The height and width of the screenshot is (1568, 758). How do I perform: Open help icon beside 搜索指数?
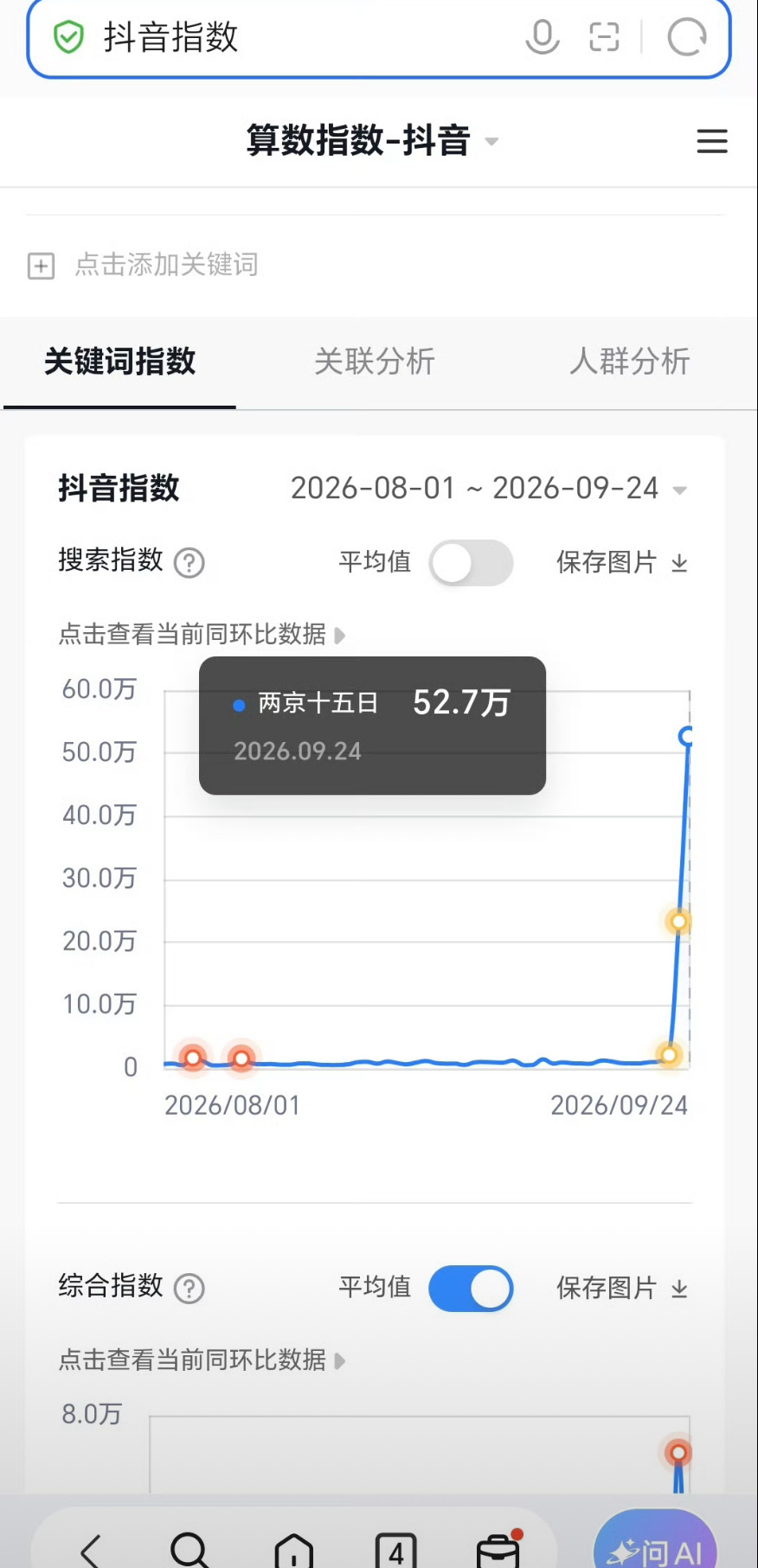(189, 563)
